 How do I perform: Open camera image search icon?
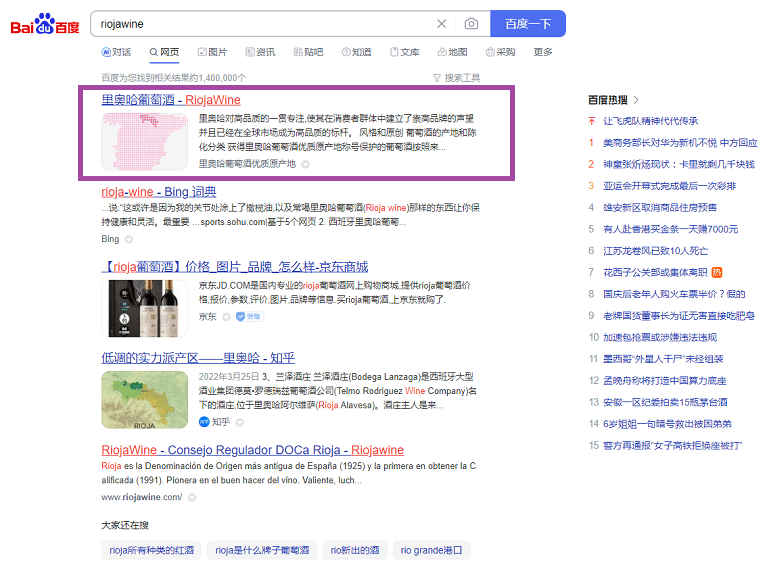click(471, 23)
